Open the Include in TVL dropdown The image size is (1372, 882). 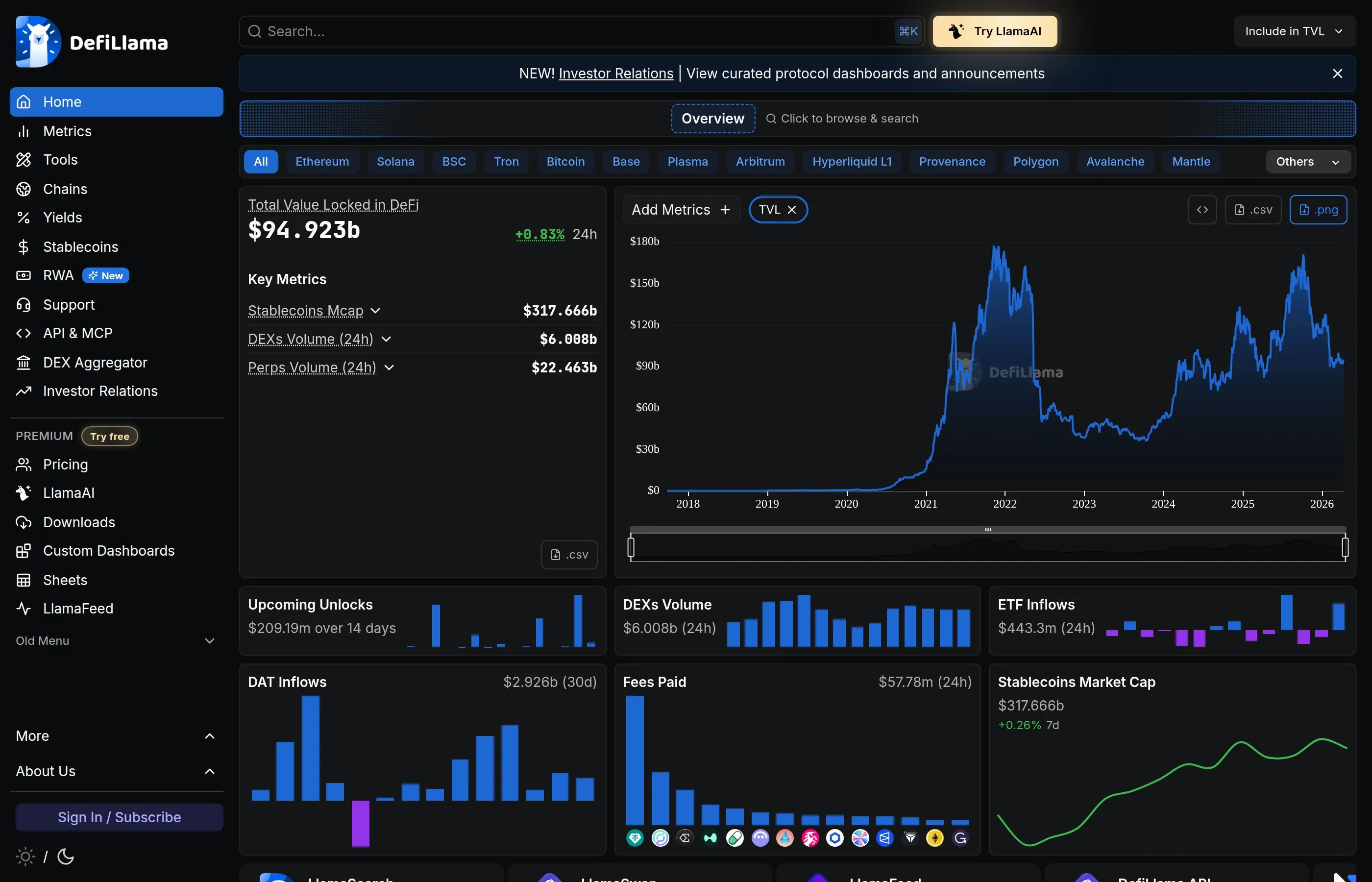pyautogui.click(x=1294, y=31)
